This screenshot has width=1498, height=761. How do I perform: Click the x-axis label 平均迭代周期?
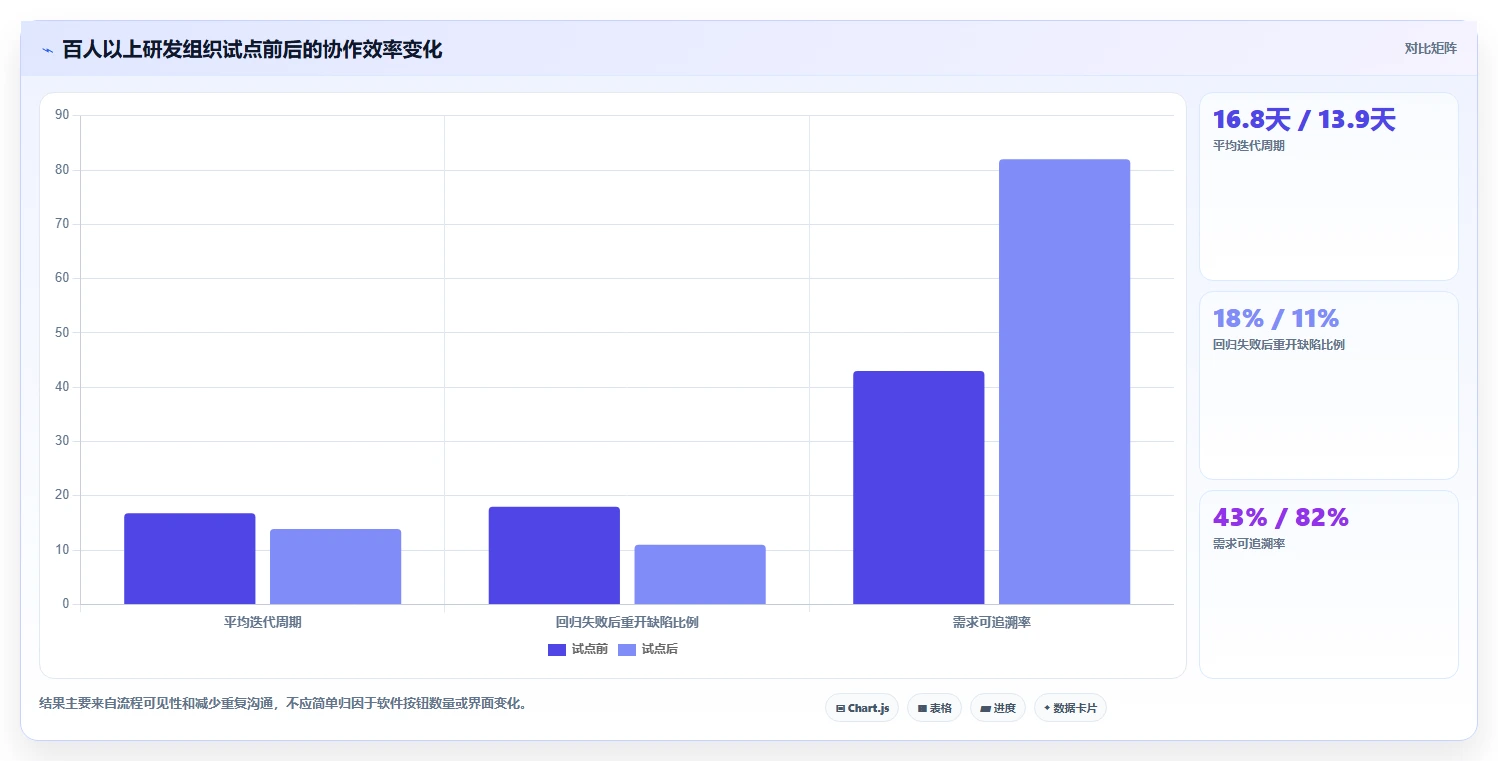tap(263, 622)
